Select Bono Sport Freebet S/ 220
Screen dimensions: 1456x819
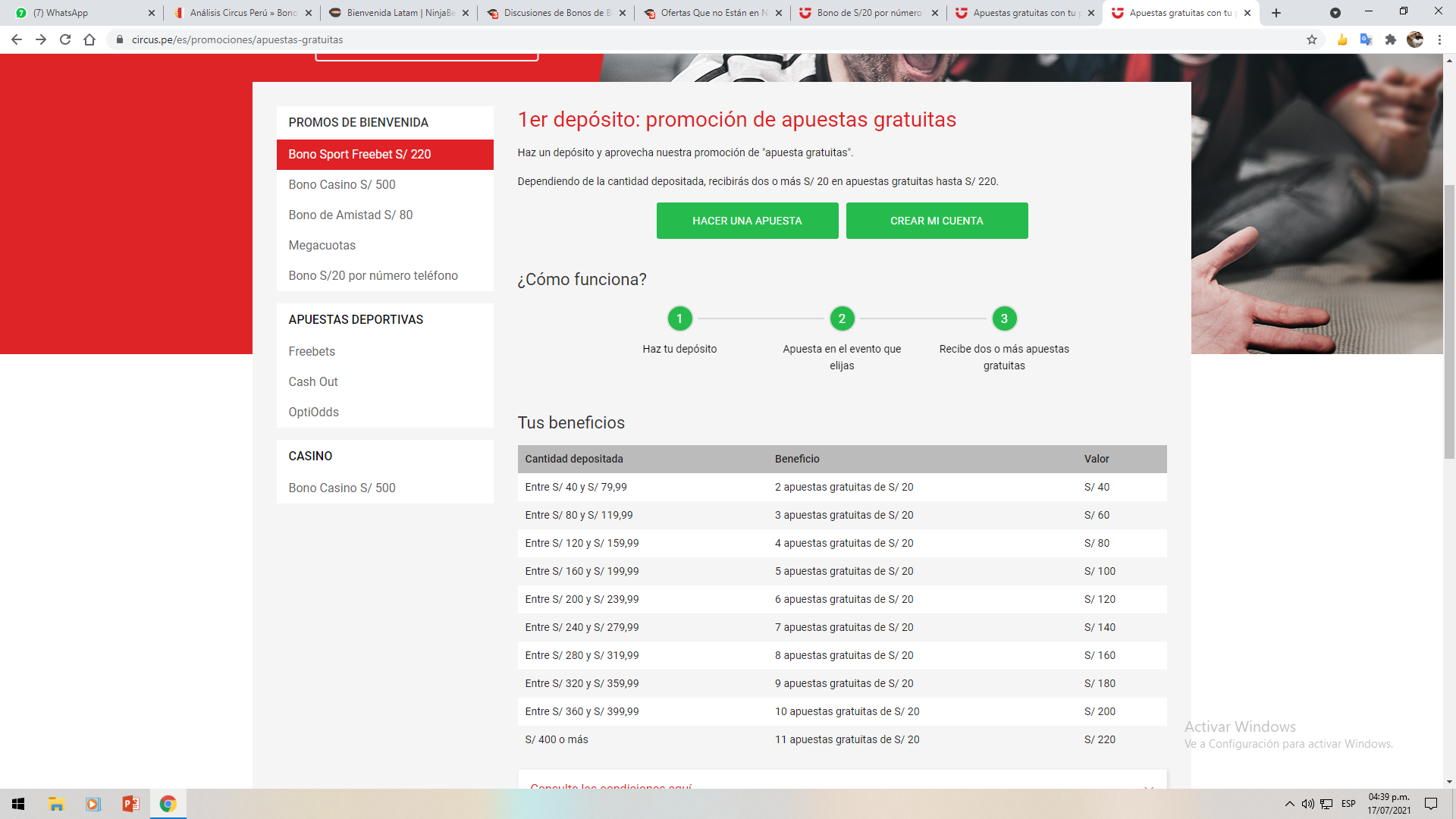pos(385,154)
